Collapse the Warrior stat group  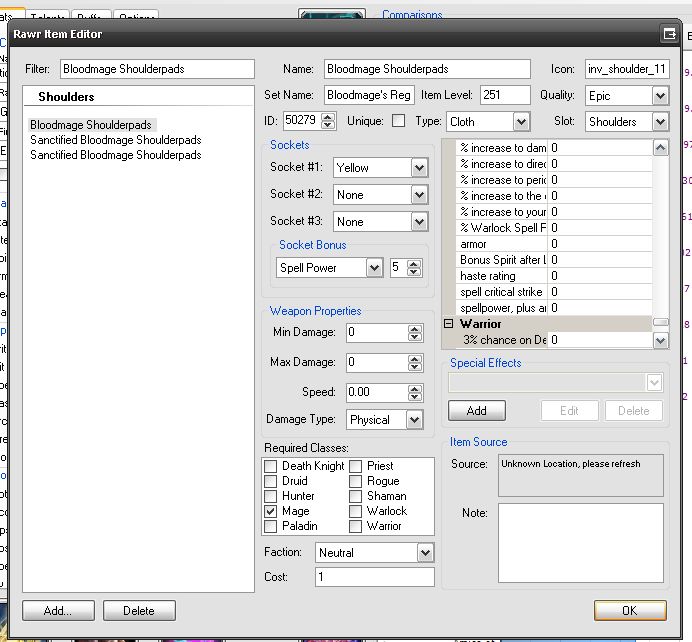pos(449,324)
